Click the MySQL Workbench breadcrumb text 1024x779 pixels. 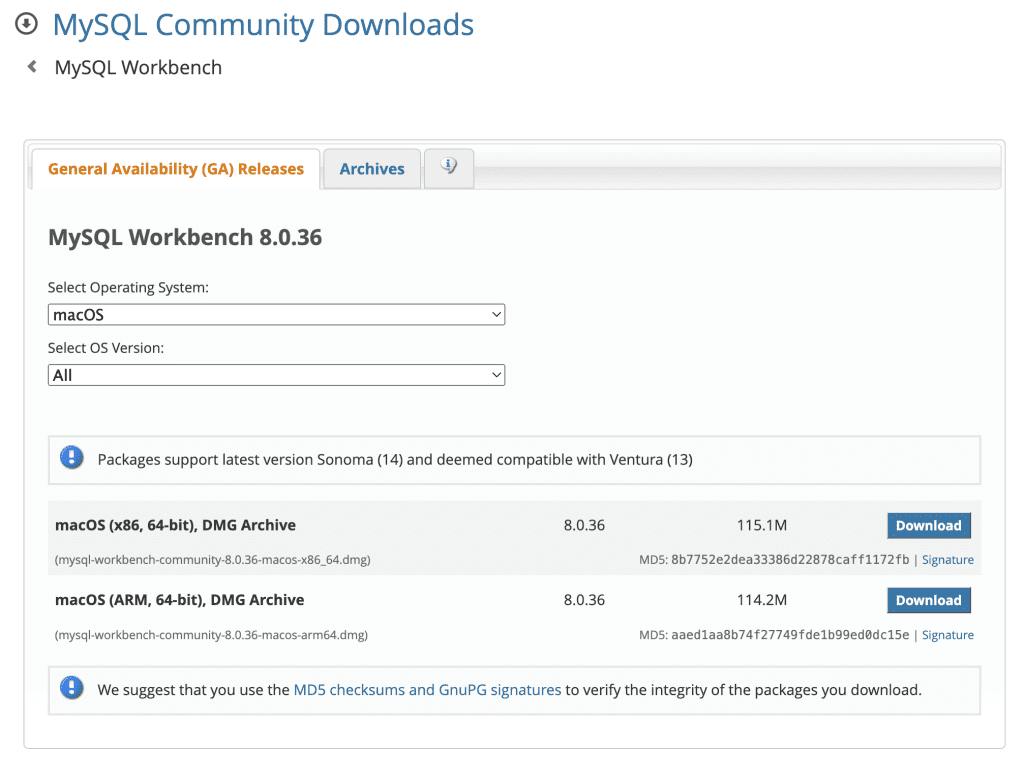(138, 67)
